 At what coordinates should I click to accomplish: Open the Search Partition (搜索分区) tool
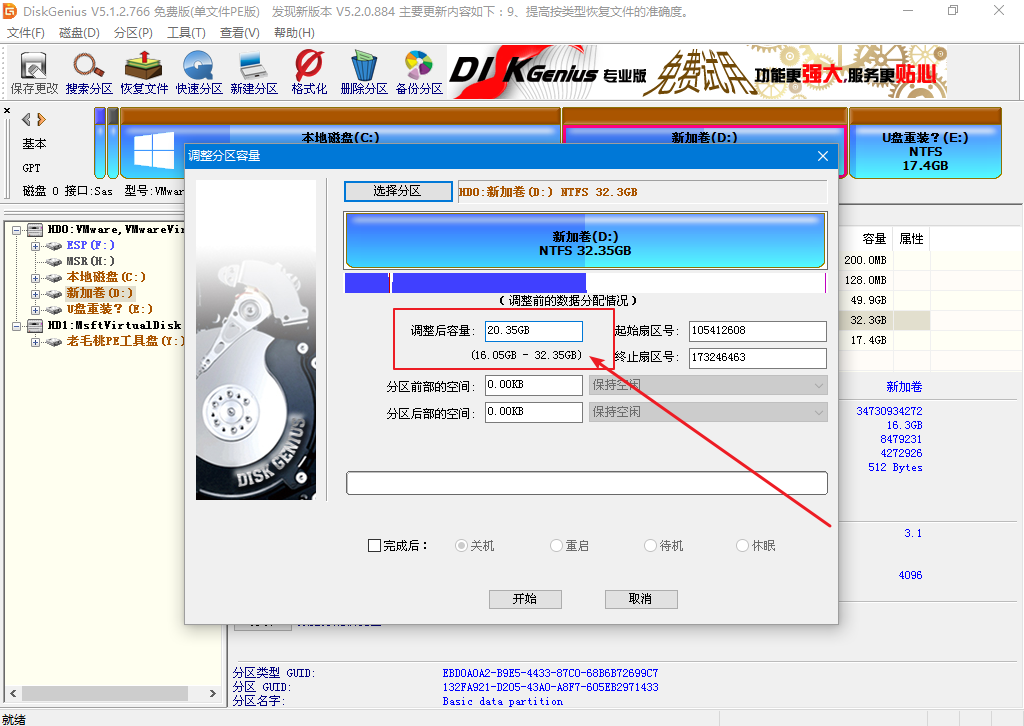click(x=89, y=72)
